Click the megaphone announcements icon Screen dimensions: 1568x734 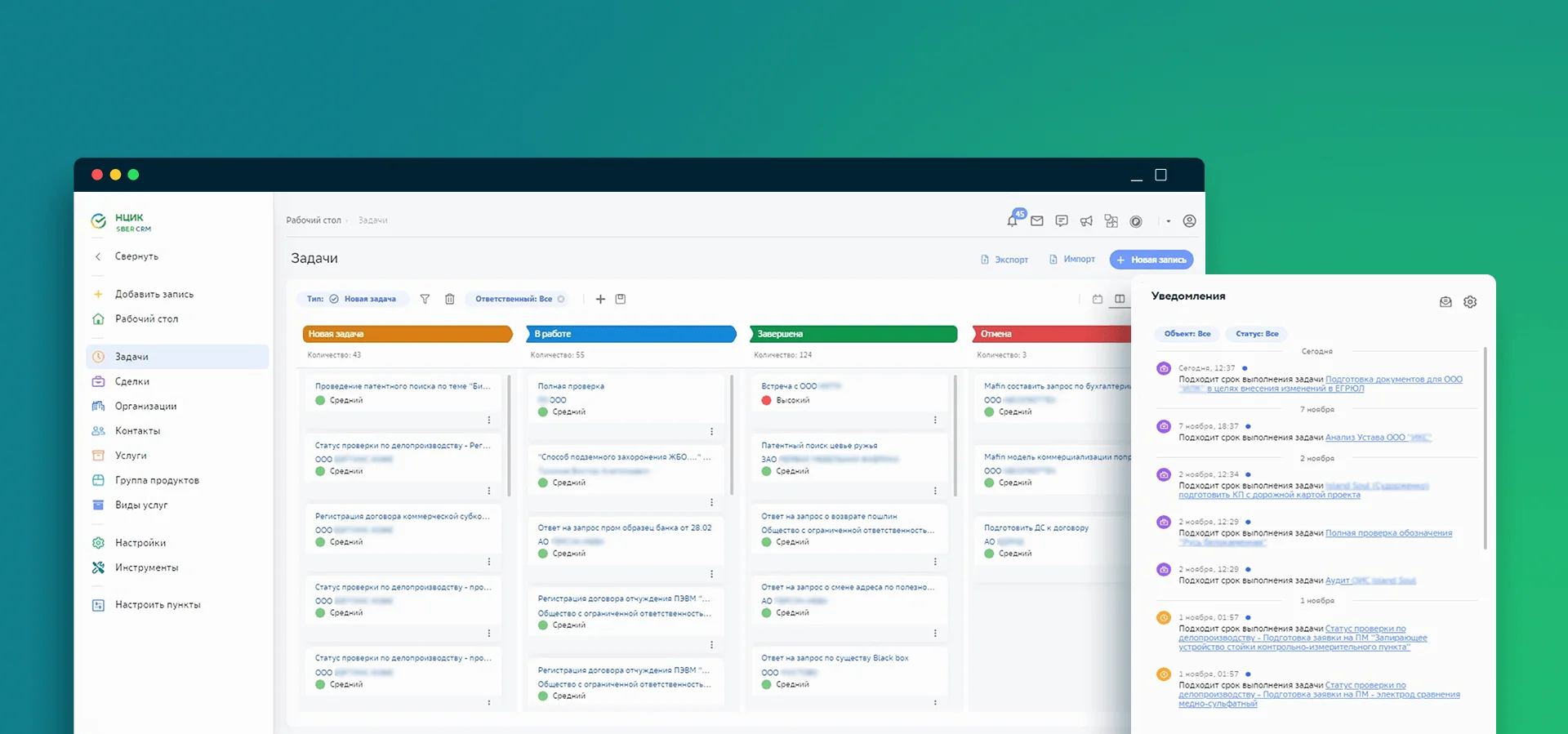click(x=1086, y=221)
